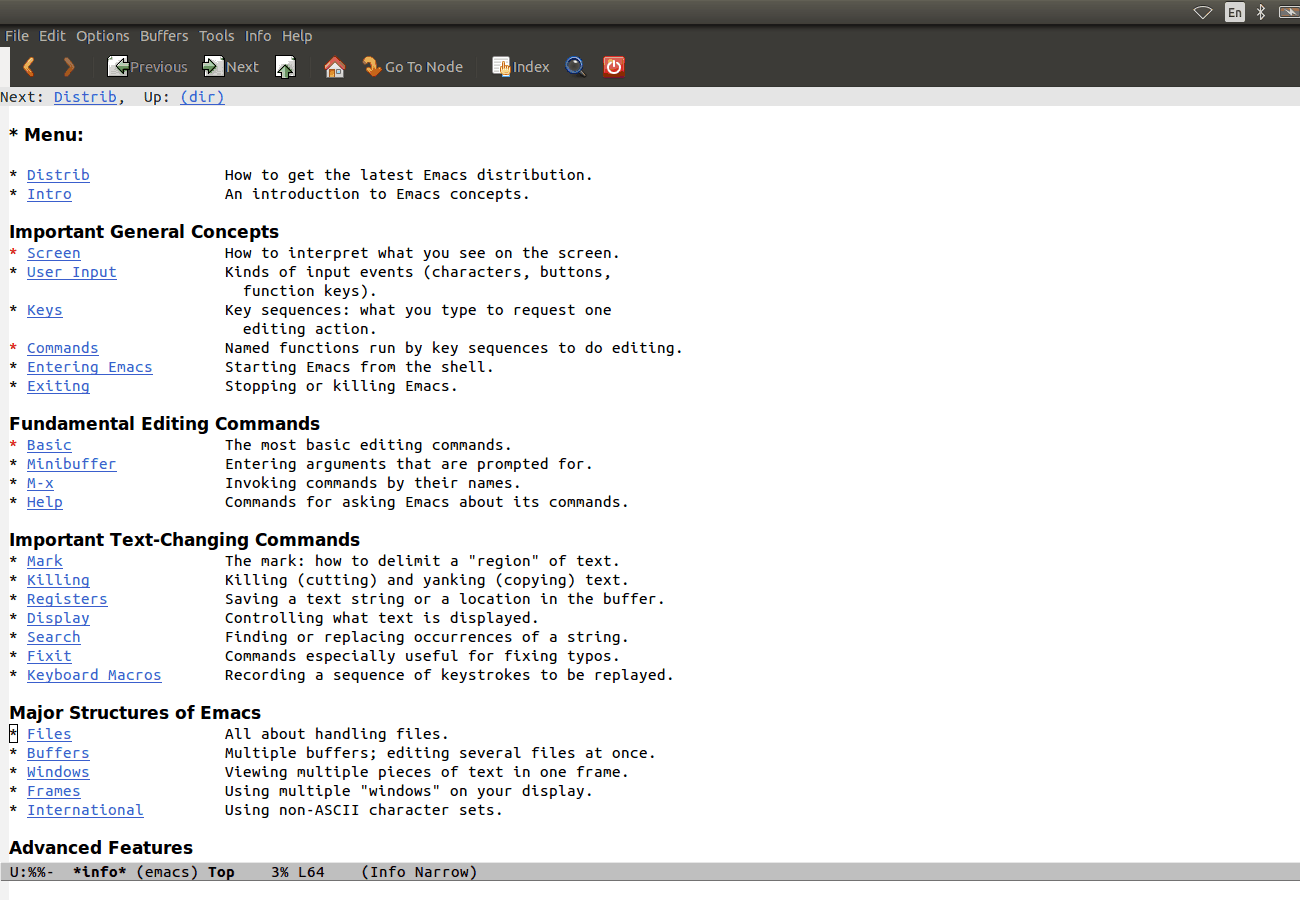Open the Windows node link

(x=58, y=772)
